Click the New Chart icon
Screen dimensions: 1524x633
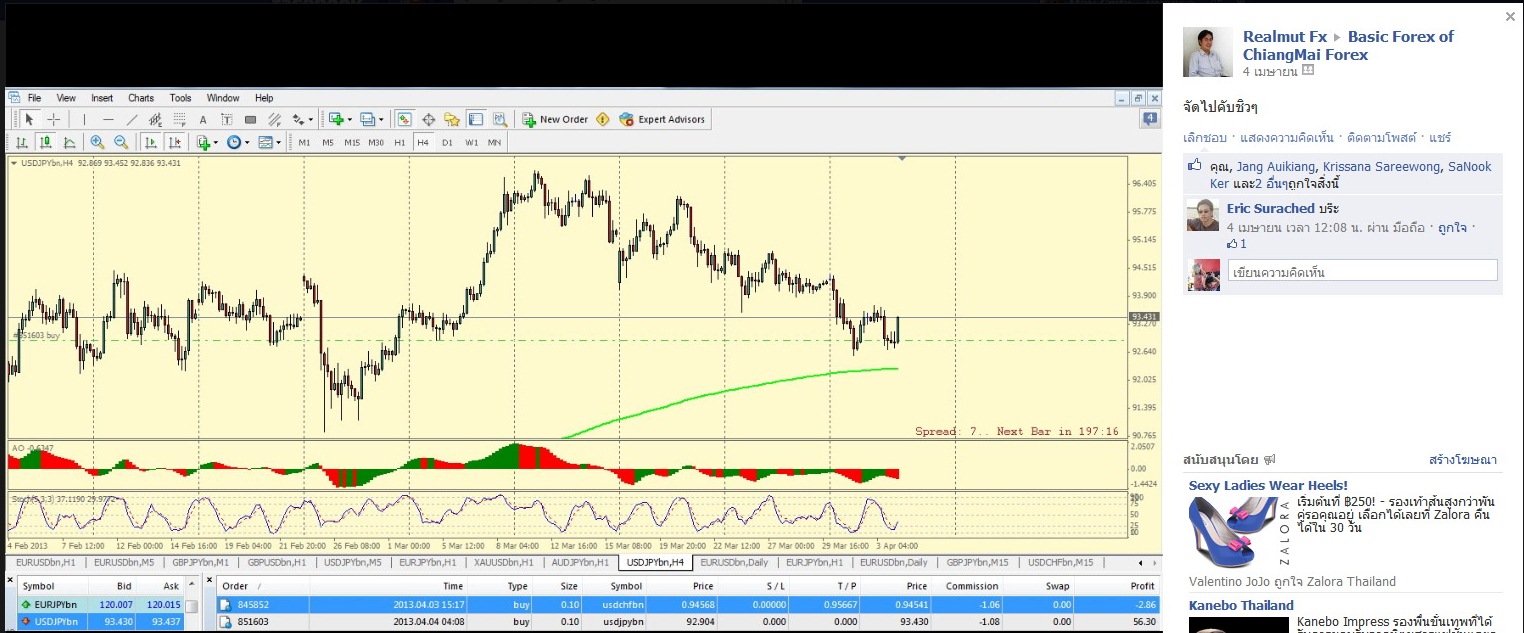(336, 119)
